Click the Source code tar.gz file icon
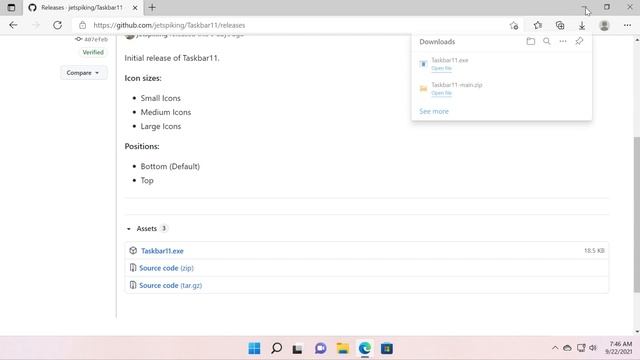640x360 pixels. [x=133, y=285]
